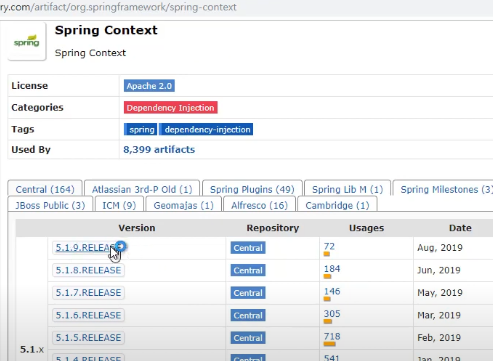Click the License row label

coord(30,86)
